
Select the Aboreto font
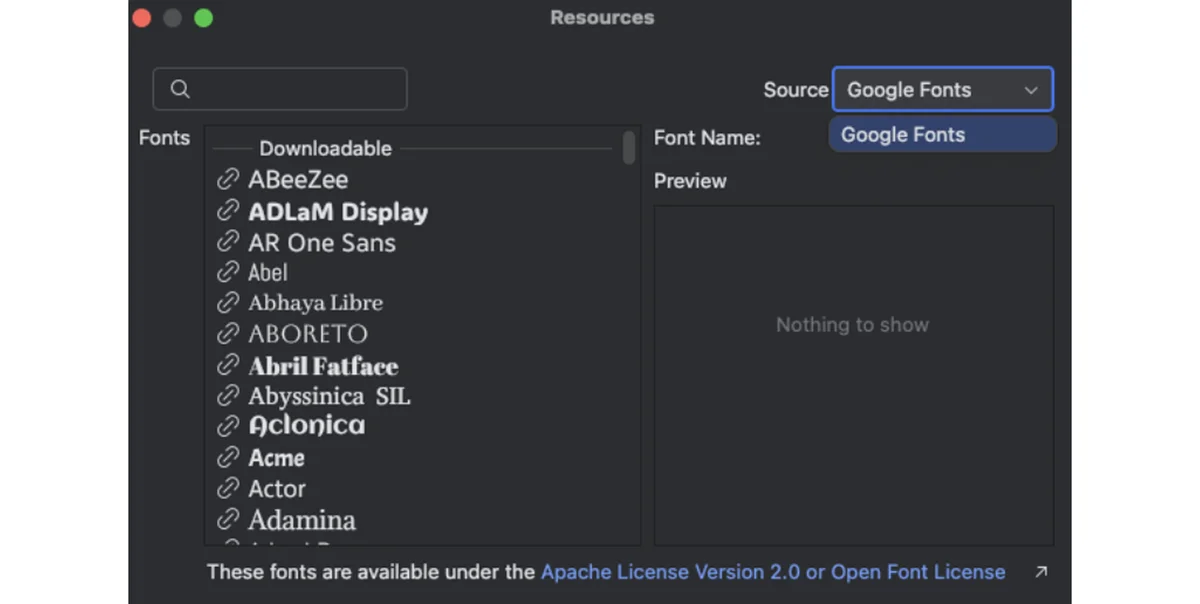[308, 334]
